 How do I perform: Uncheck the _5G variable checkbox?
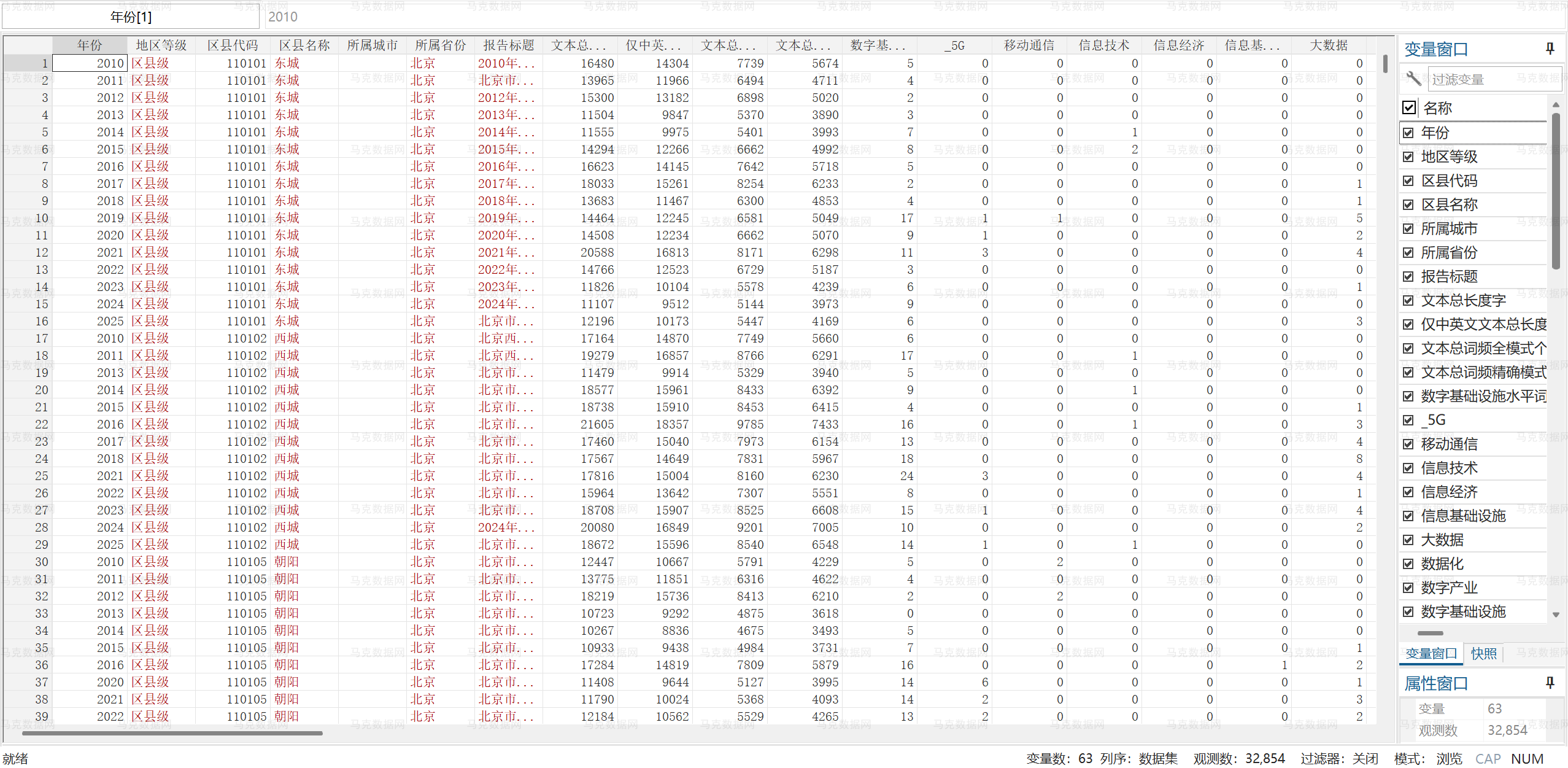[x=1408, y=420]
